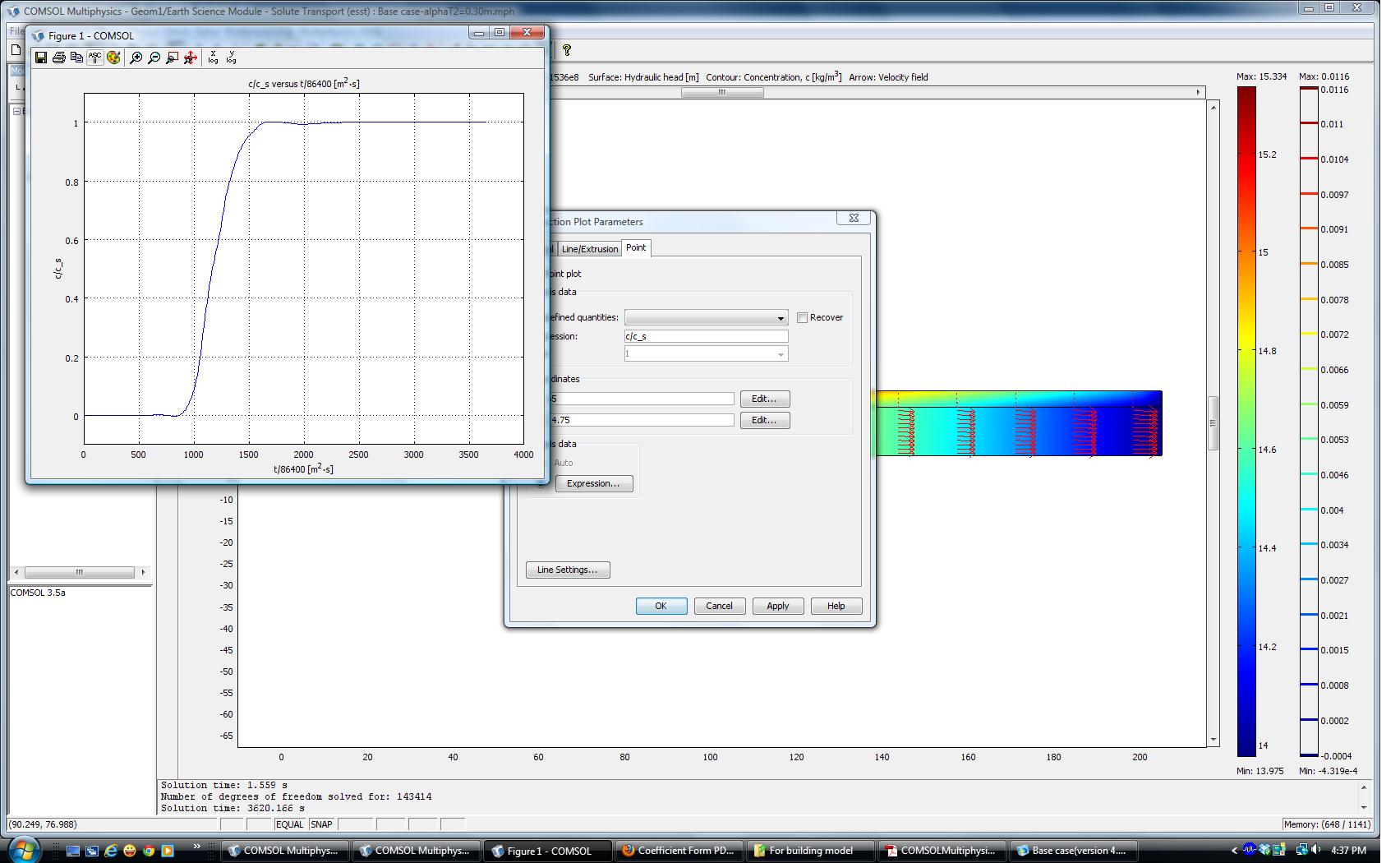Click the zoom in magnifier icon
This screenshot has height=863, width=1400.
[136, 58]
